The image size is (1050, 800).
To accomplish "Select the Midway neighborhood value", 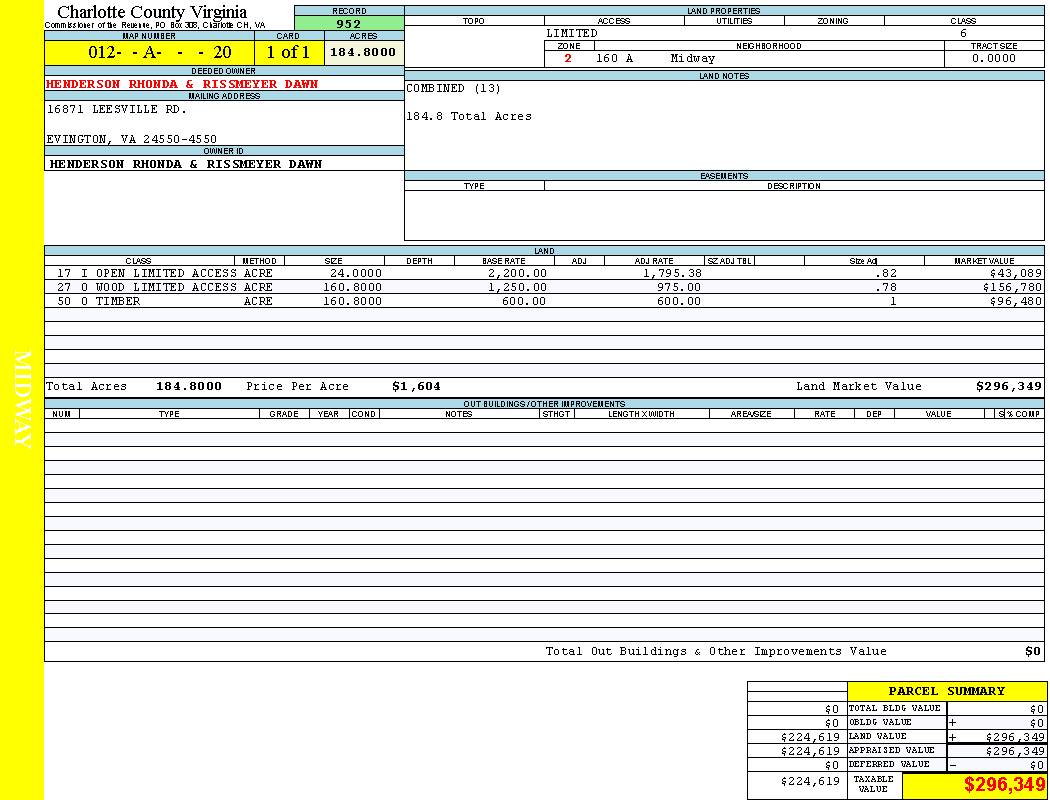I will point(693,59).
